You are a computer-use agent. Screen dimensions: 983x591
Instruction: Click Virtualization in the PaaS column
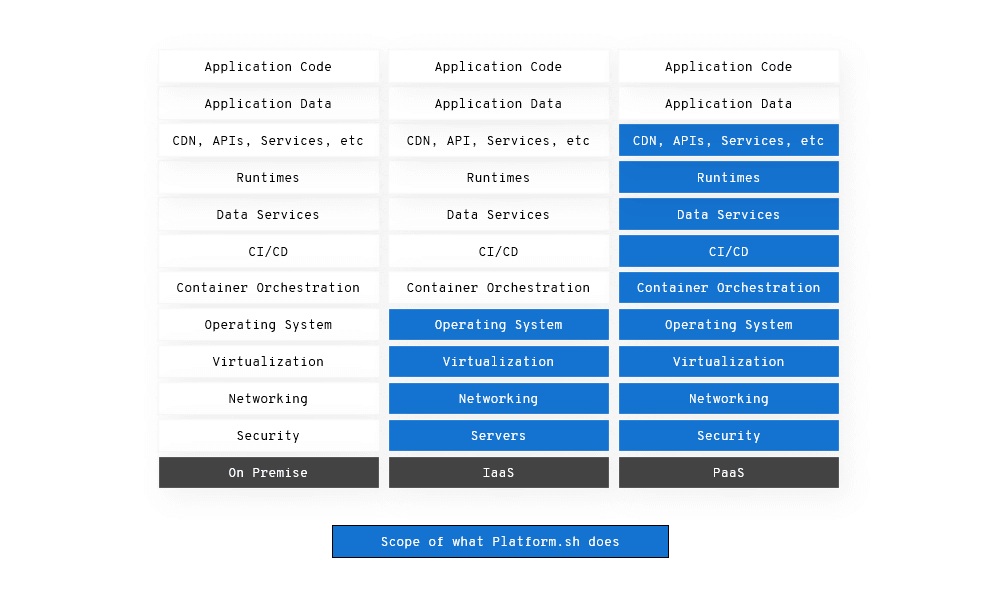pyautogui.click(x=728, y=361)
